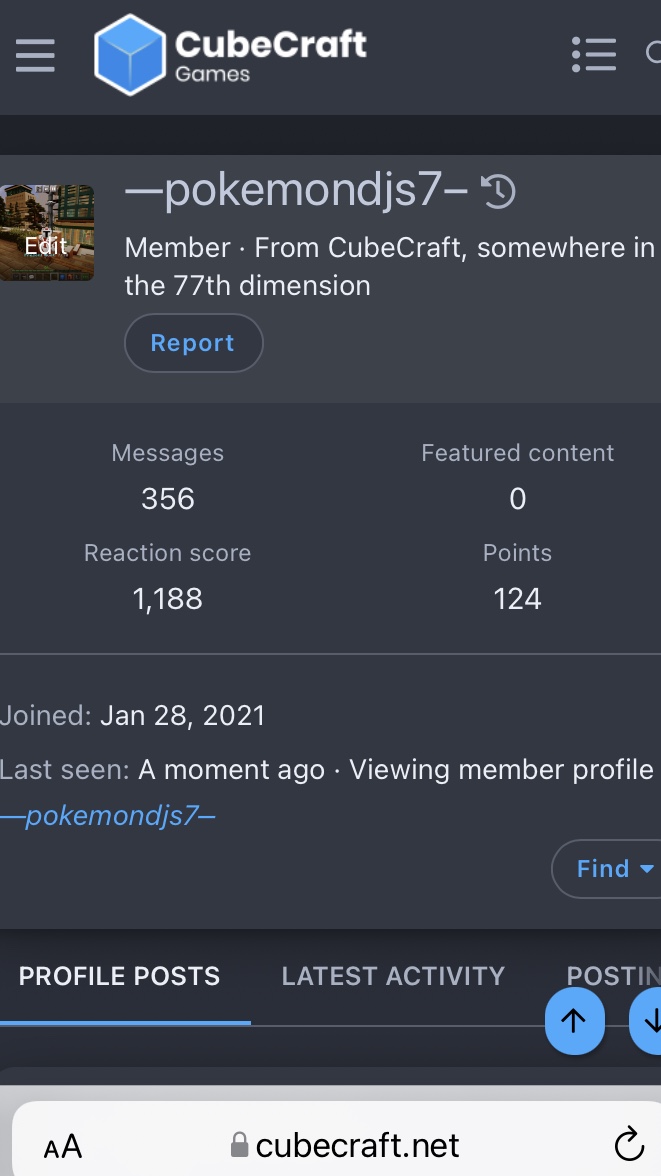This screenshot has height=1176, width=661.
Task: Open the AA text size menu
Action: click(x=62, y=1146)
